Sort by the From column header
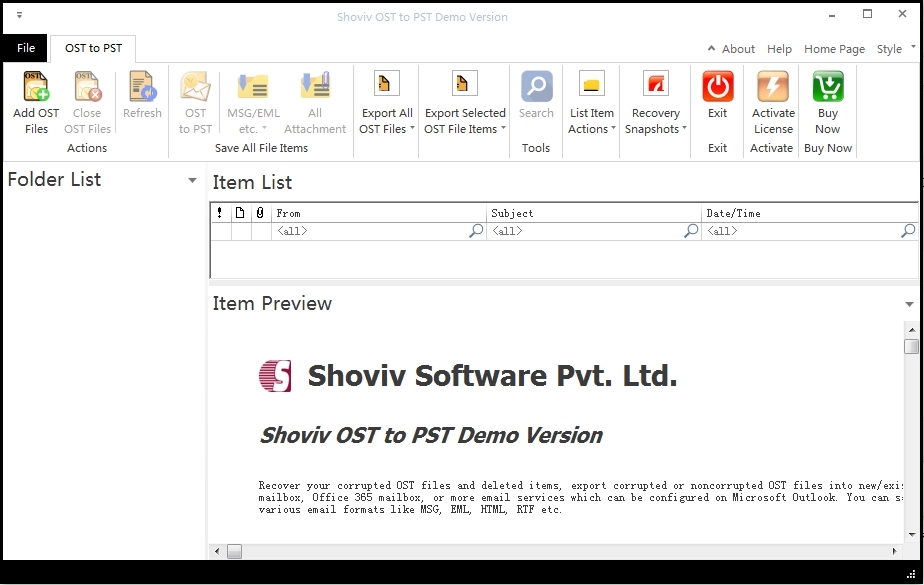The height and width of the screenshot is (585, 924). coord(378,213)
